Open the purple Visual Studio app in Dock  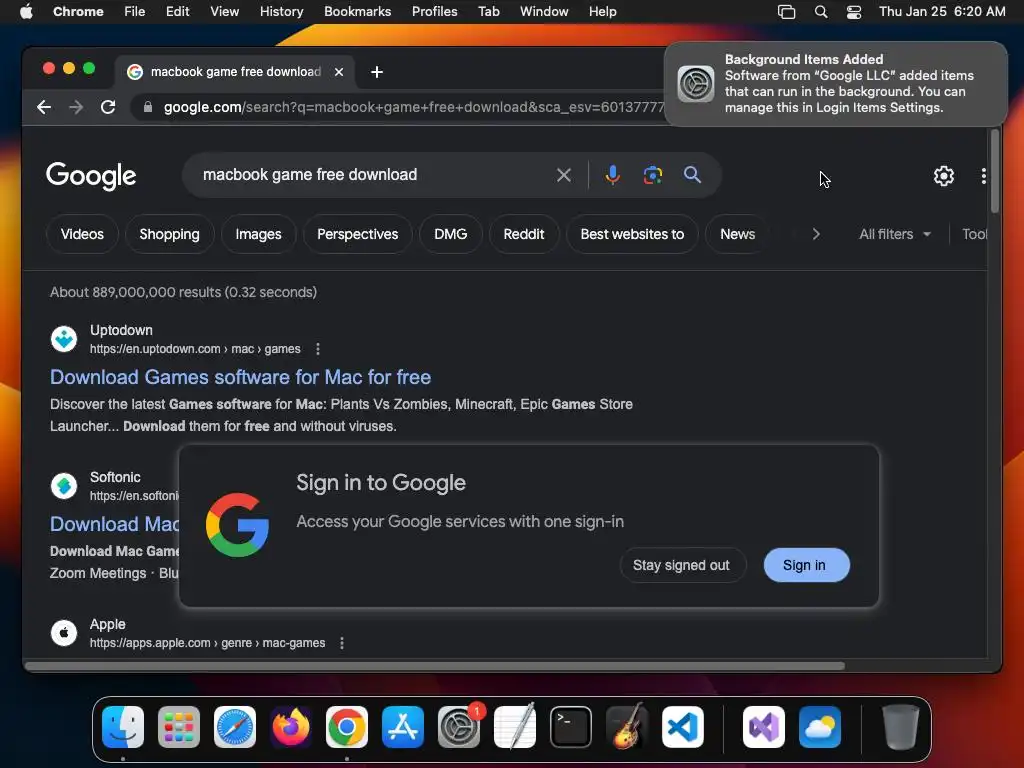click(x=763, y=727)
